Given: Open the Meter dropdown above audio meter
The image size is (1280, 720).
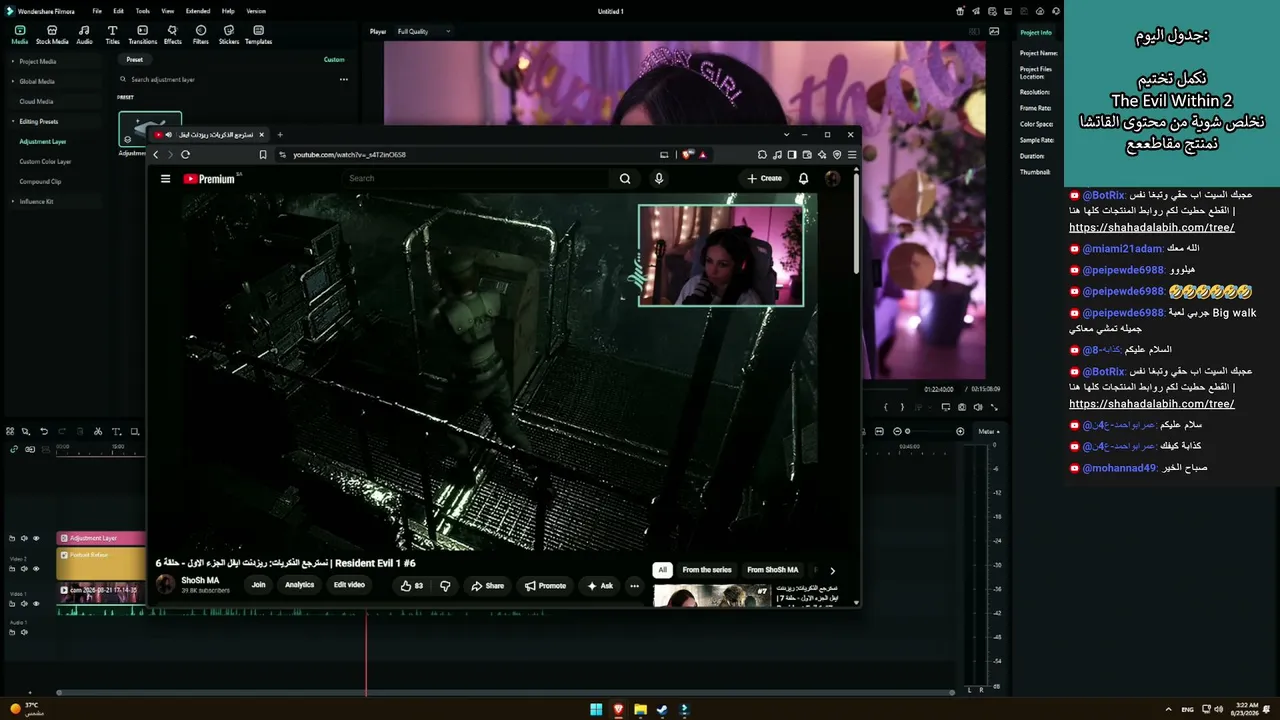Looking at the screenshot, I should pyautogui.click(x=989, y=432).
